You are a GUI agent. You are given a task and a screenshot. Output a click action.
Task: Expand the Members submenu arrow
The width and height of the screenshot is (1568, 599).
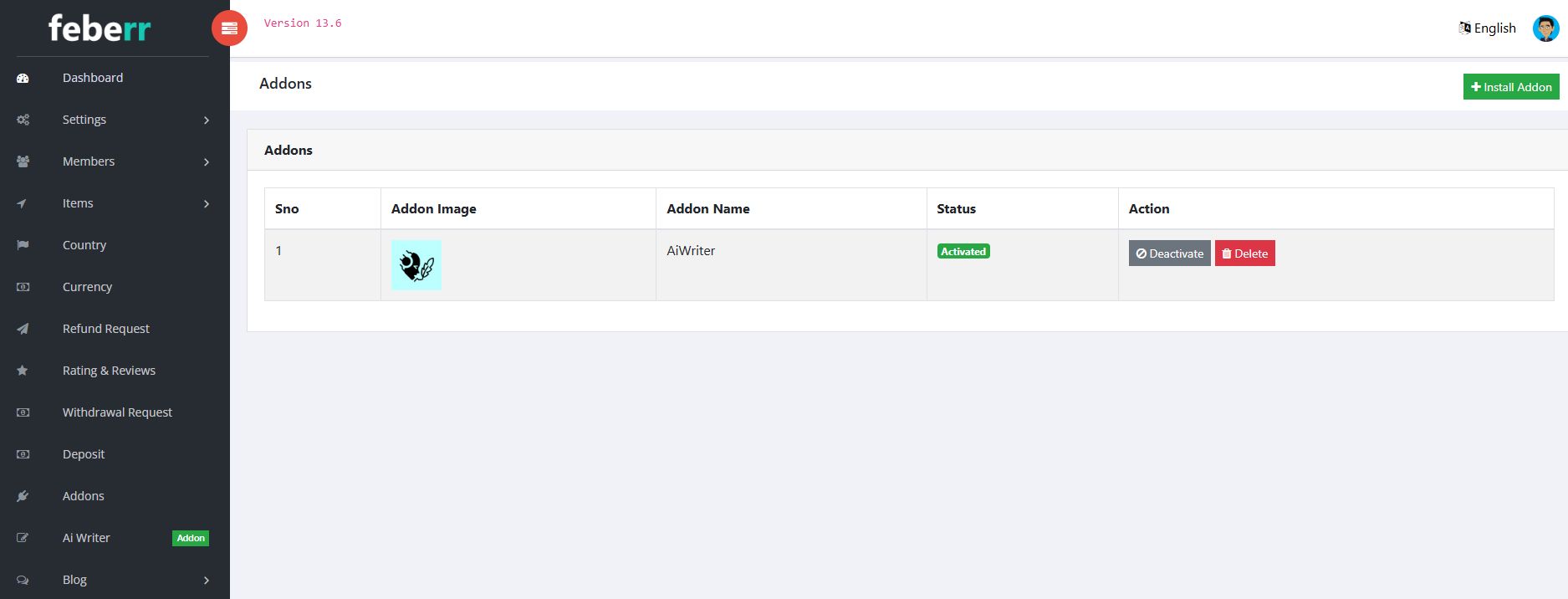(207, 162)
